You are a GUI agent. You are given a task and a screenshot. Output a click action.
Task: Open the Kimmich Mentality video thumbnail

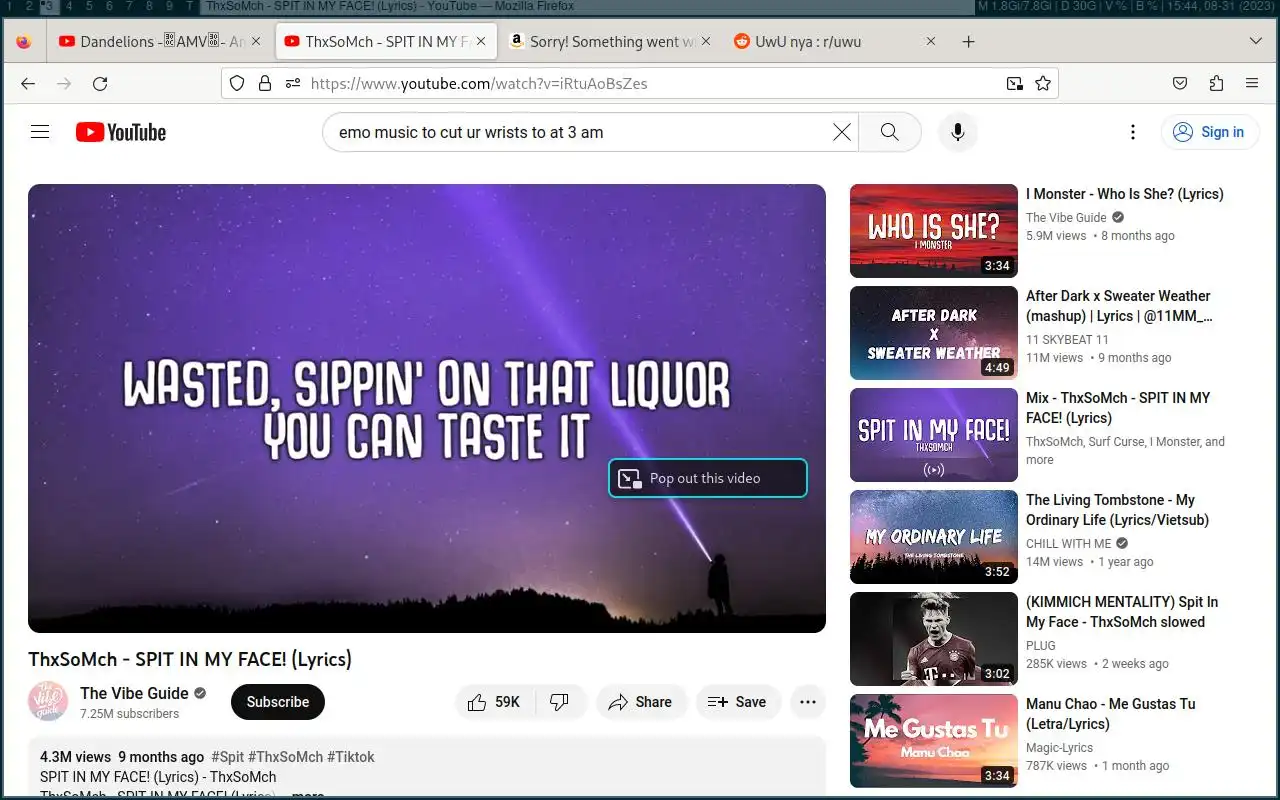coord(934,639)
